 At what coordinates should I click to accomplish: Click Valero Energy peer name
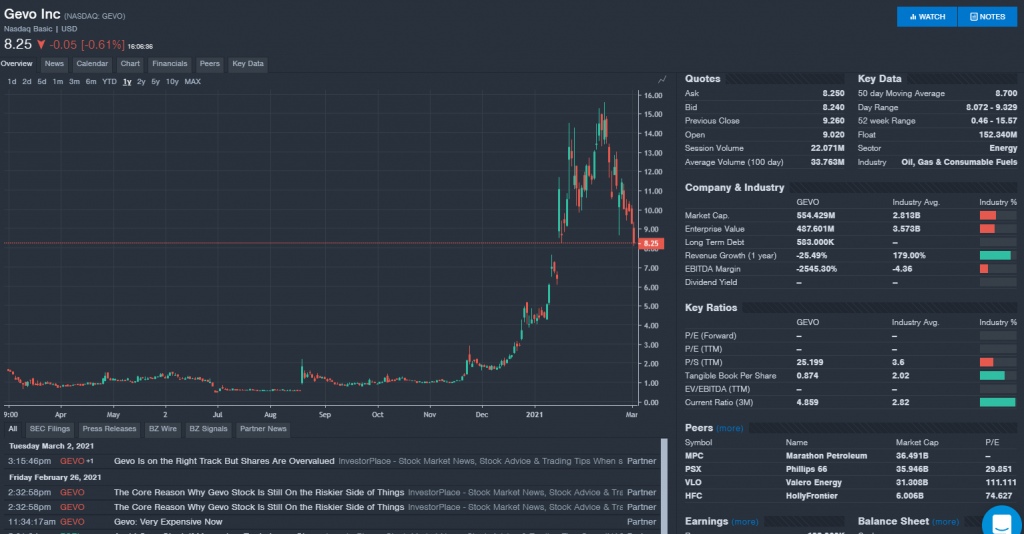814,482
